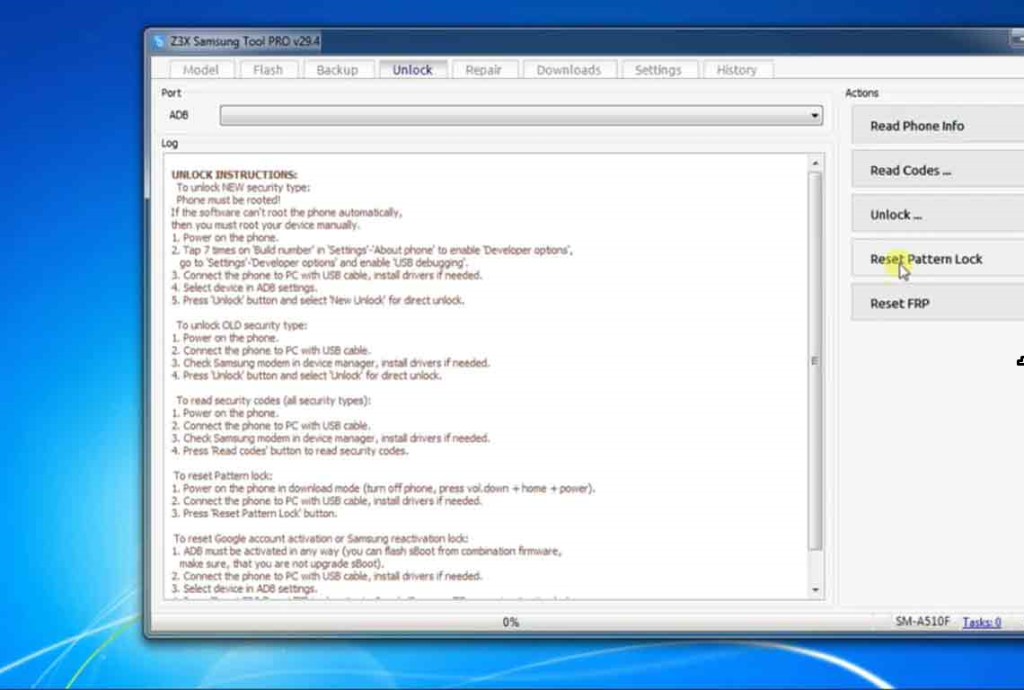Viewport: 1024px width, 690px height.
Task: View the History tab
Action: point(737,70)
